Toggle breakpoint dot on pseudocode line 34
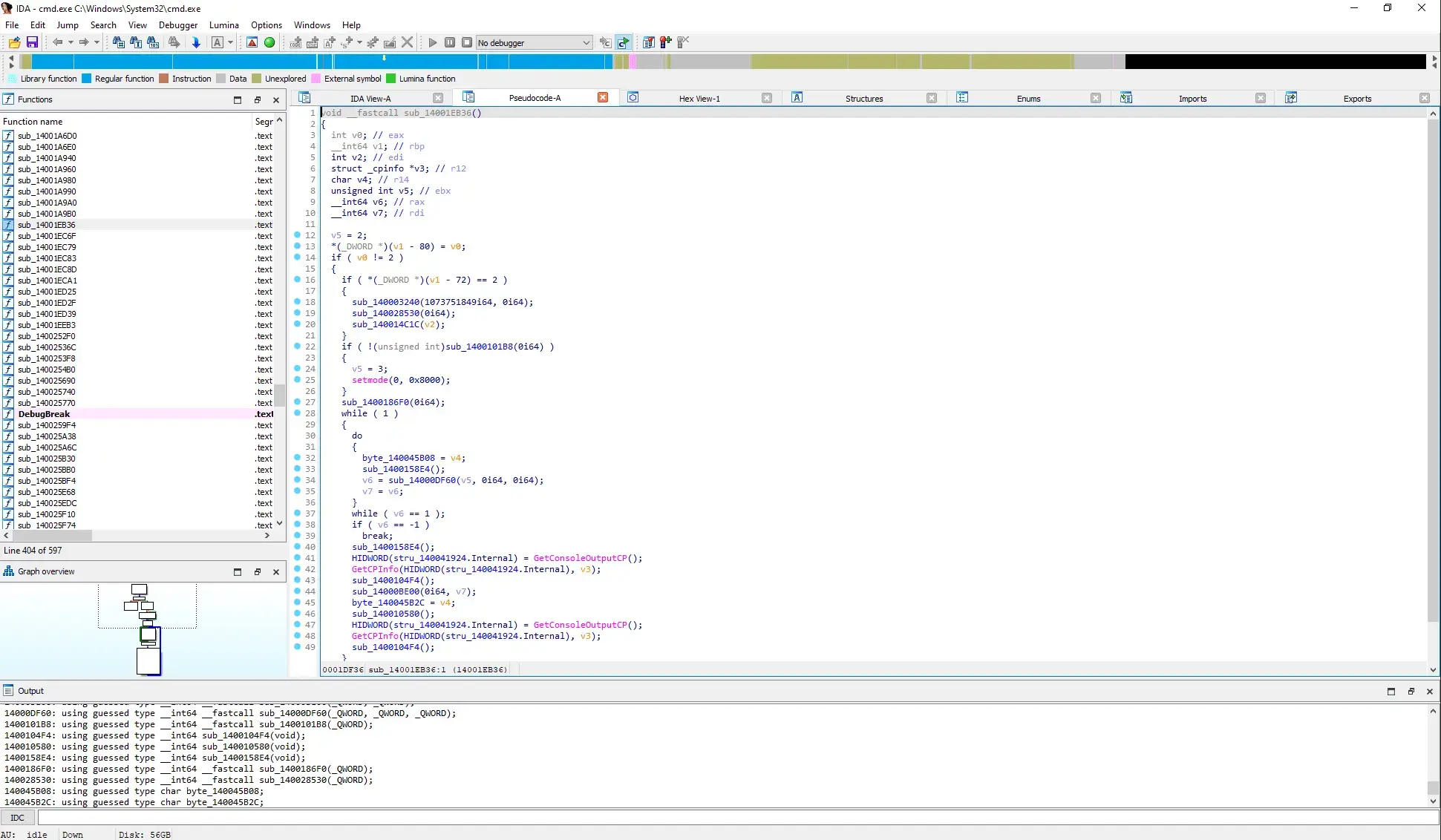Viewport: 1441px width, 840px height. [297, 480]
